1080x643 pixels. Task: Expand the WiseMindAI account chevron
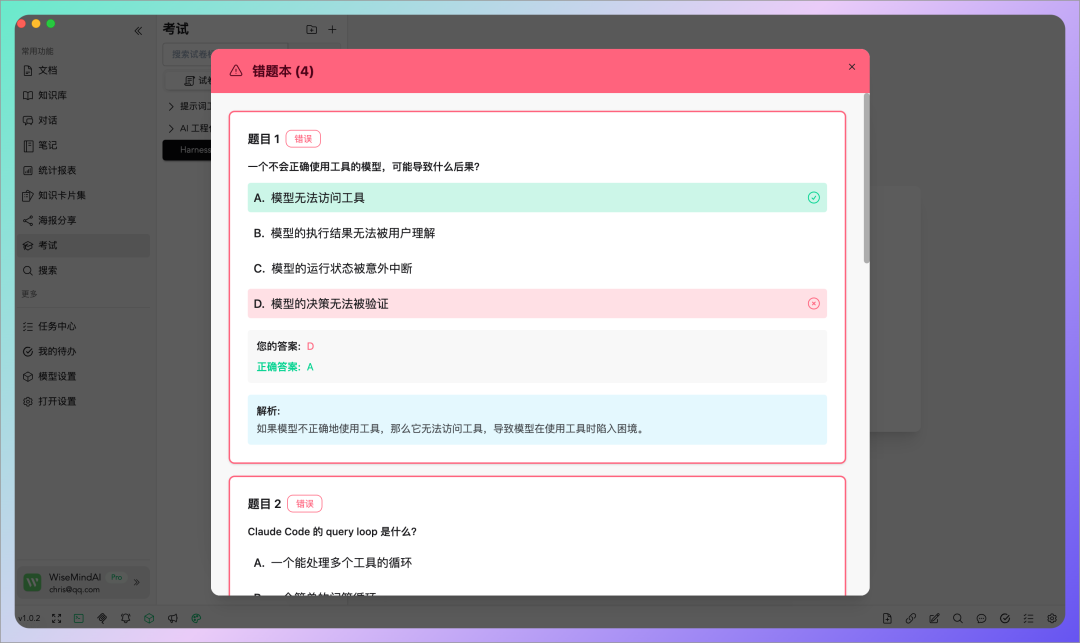tap(136, 582)
